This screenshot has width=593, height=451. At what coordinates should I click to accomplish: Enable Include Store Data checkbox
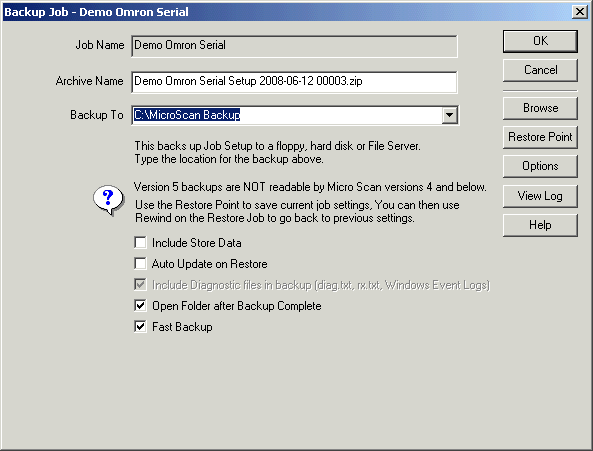[x=140, y=242]
